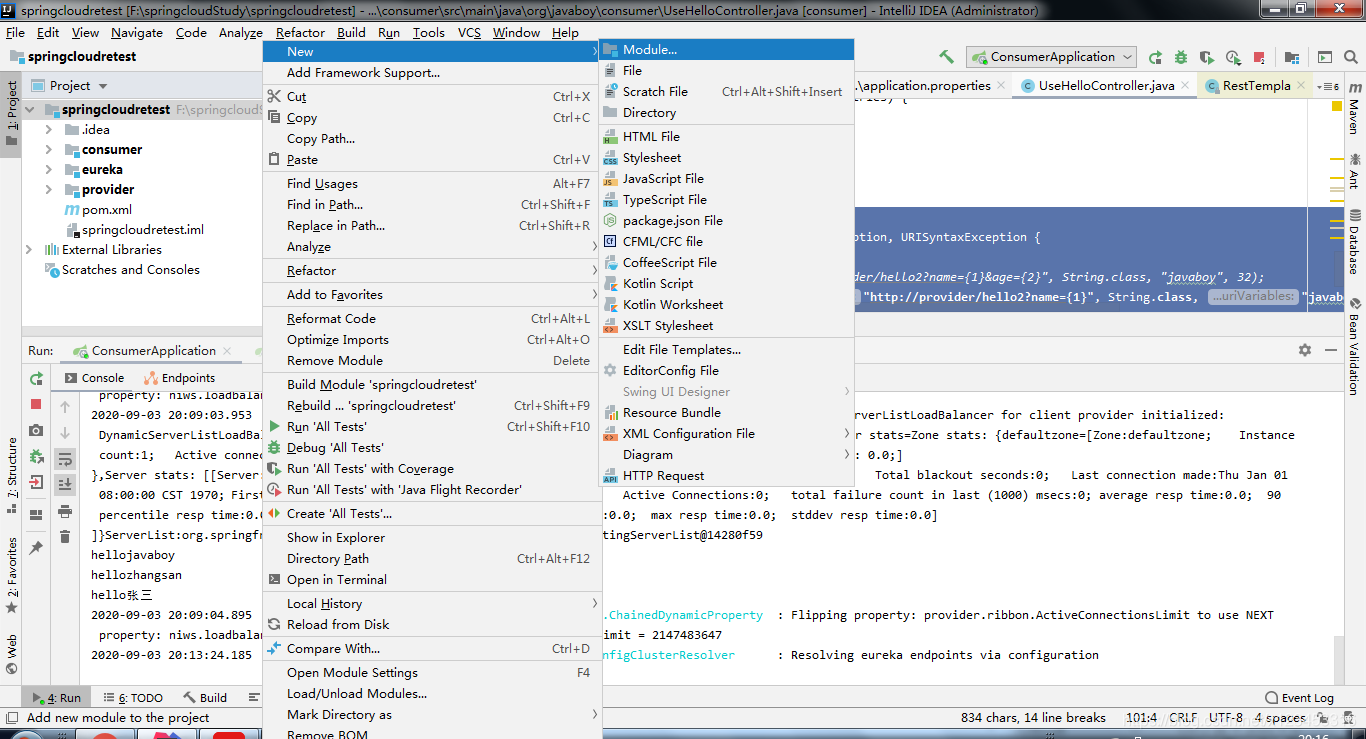Click the Debug bug icon in top toolbar
Image resolution: width=1366 pixels, height=739 pixels.
[1181, 57]
